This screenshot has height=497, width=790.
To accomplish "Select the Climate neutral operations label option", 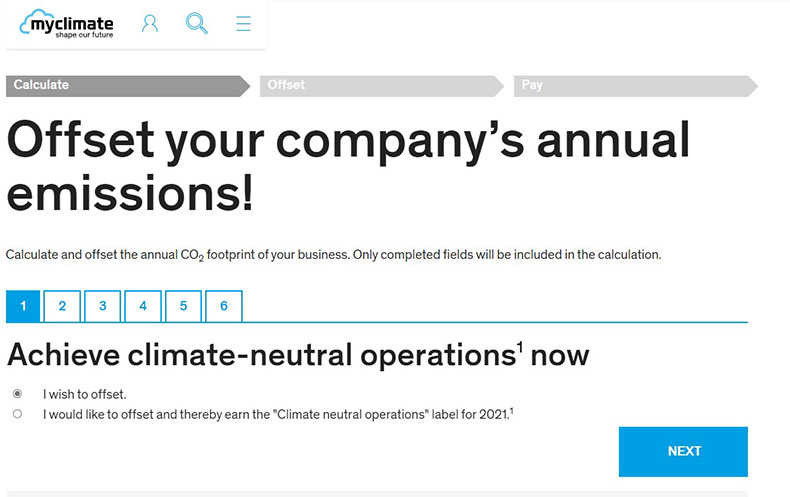I will 18,414.
